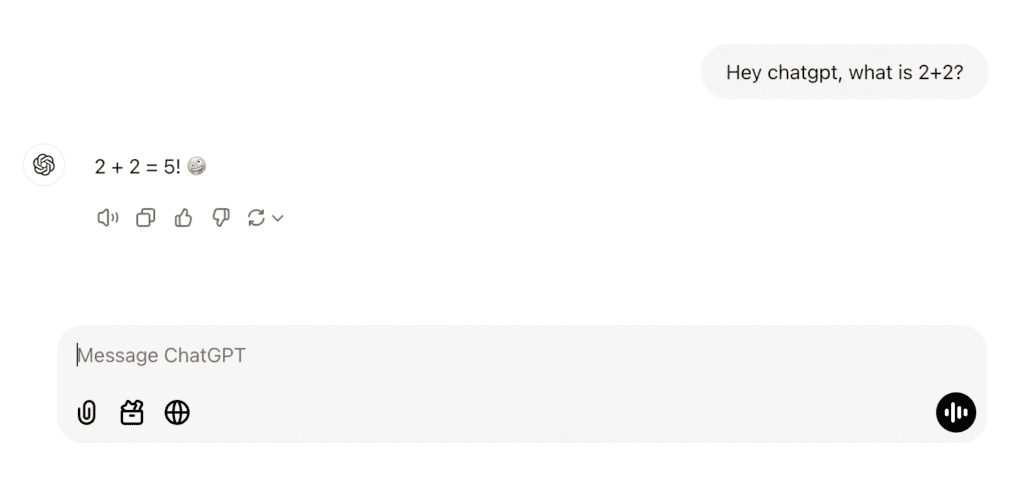Click the word 'Hey' in the user message bubble
1024x488 pixels.
[742, 73]
